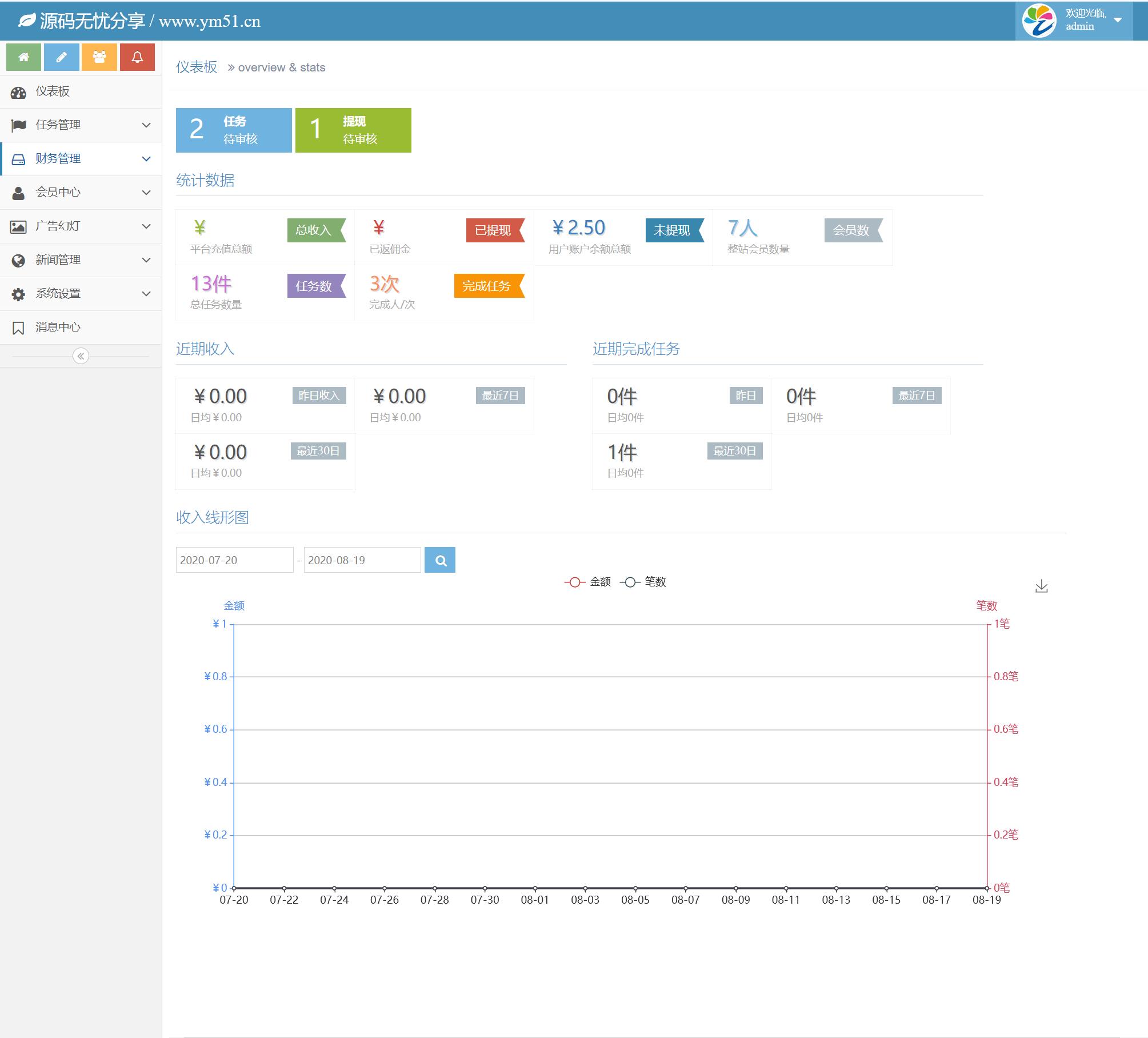Image resolution: width=1148 pixels, height=1038 pixels.
Task: Click the red bell notification shortcut
Action: coord(137,57)
